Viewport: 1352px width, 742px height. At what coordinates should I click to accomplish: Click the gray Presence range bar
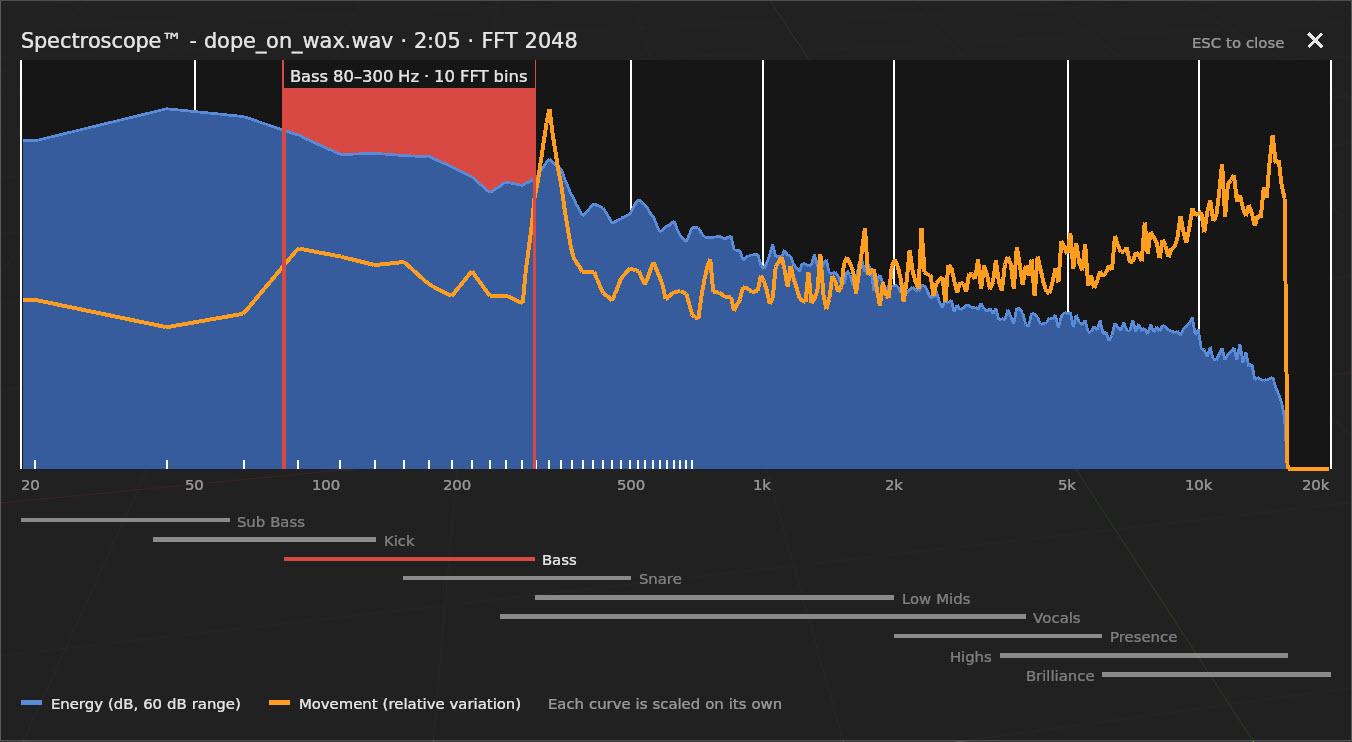(x=998, y=636)
